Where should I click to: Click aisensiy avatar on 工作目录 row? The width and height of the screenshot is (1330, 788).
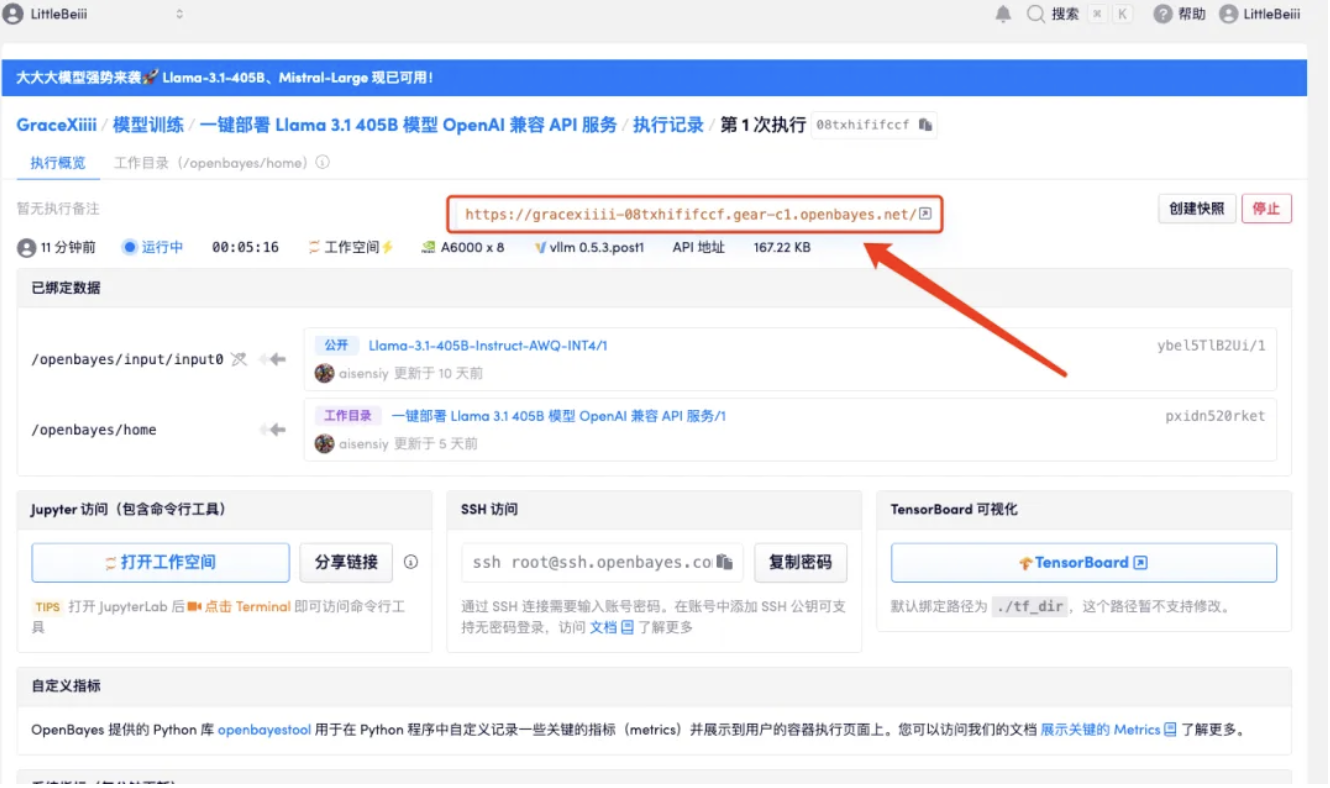click(x=324, y=443)
